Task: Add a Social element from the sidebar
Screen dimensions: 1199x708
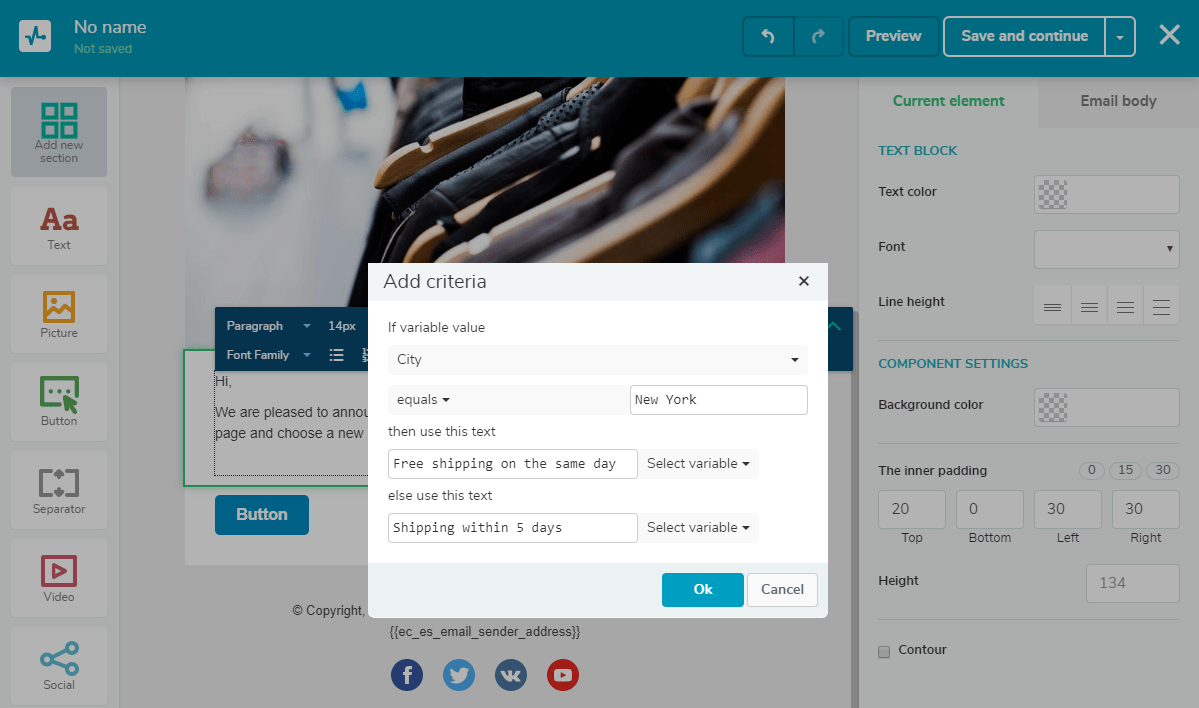Action: tap(58, 665)
